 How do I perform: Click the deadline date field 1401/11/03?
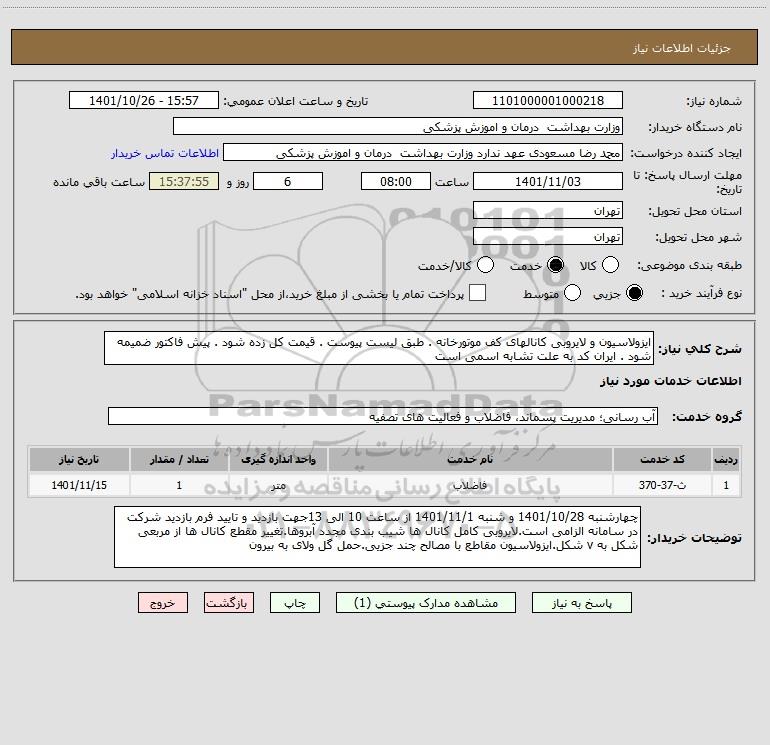pyautogui.click(x=548, y=182)
